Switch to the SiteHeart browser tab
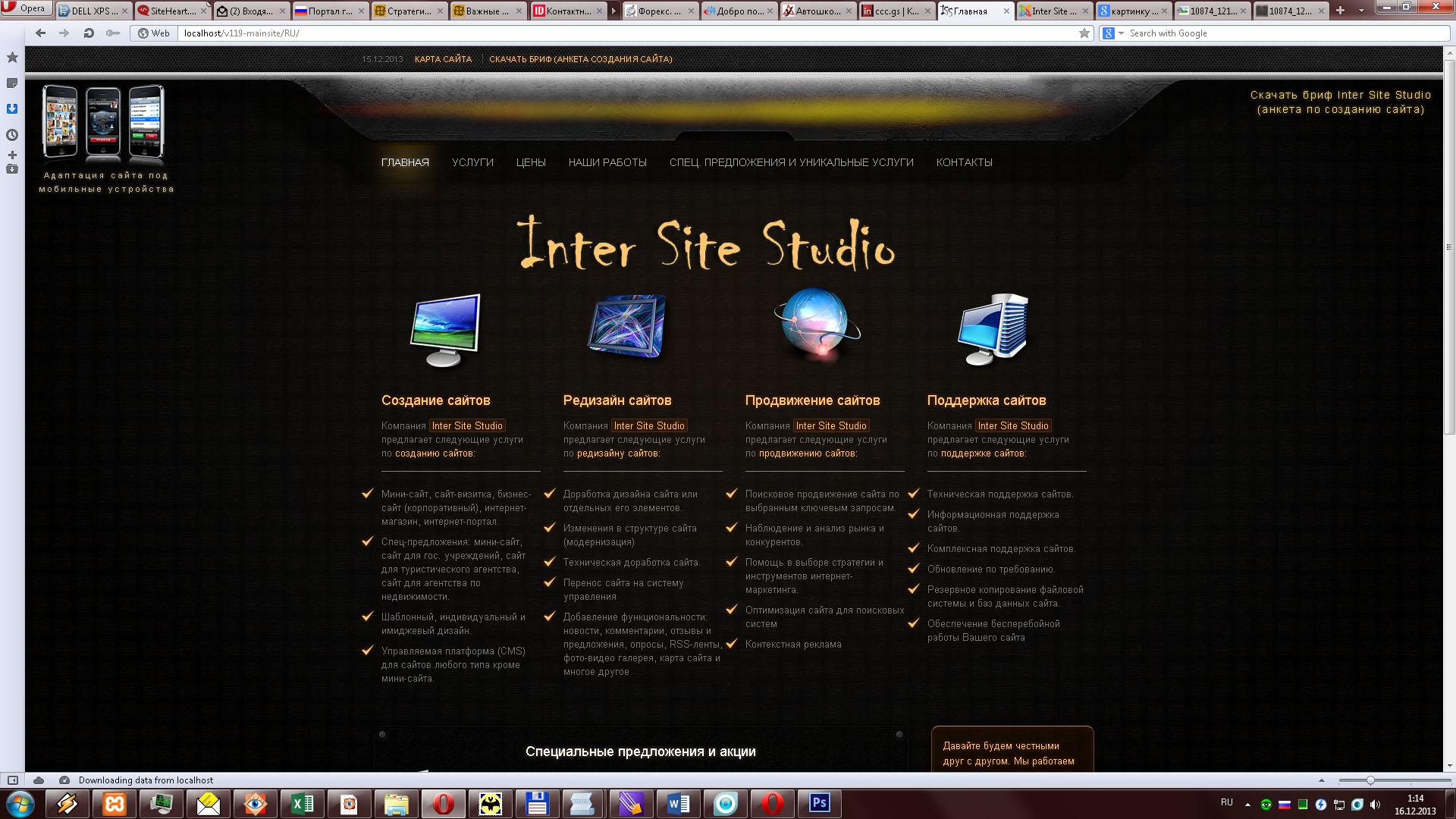This screenshot has width=1456, height=819. 172,11
